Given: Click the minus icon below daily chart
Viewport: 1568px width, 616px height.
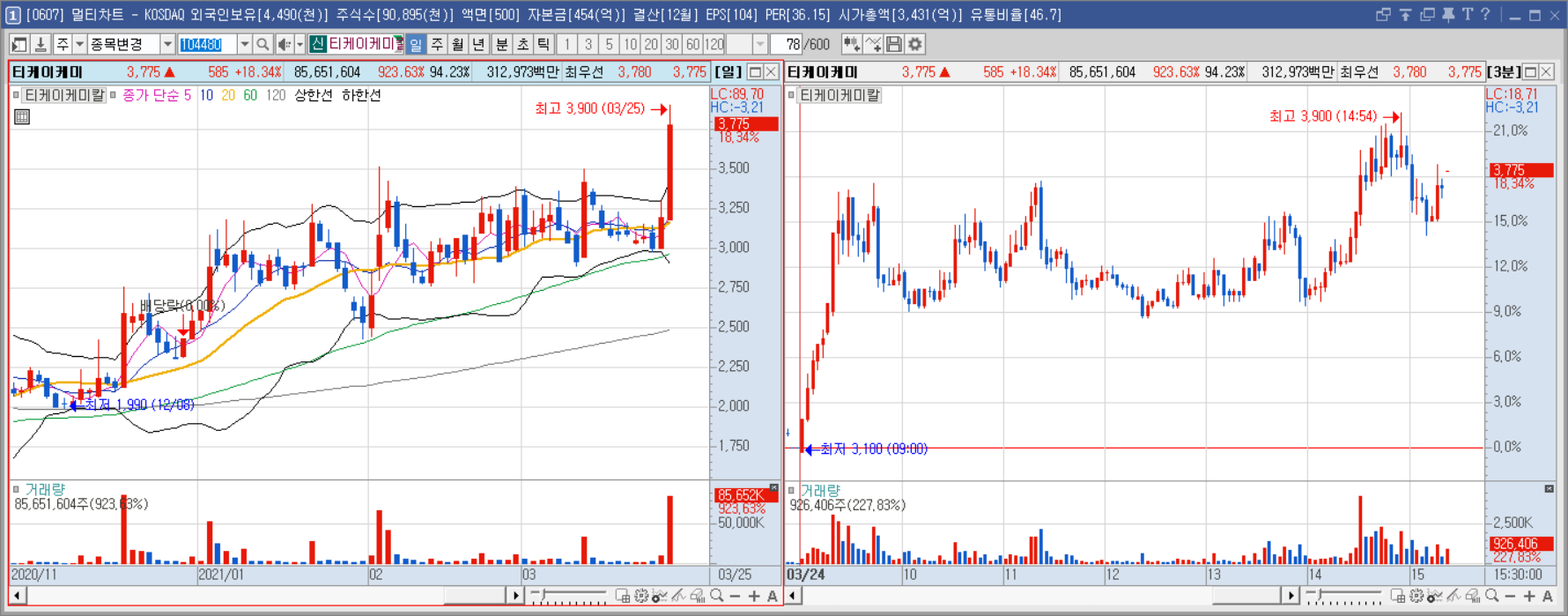Looking at the screenshot, I should tap(736, 597).
